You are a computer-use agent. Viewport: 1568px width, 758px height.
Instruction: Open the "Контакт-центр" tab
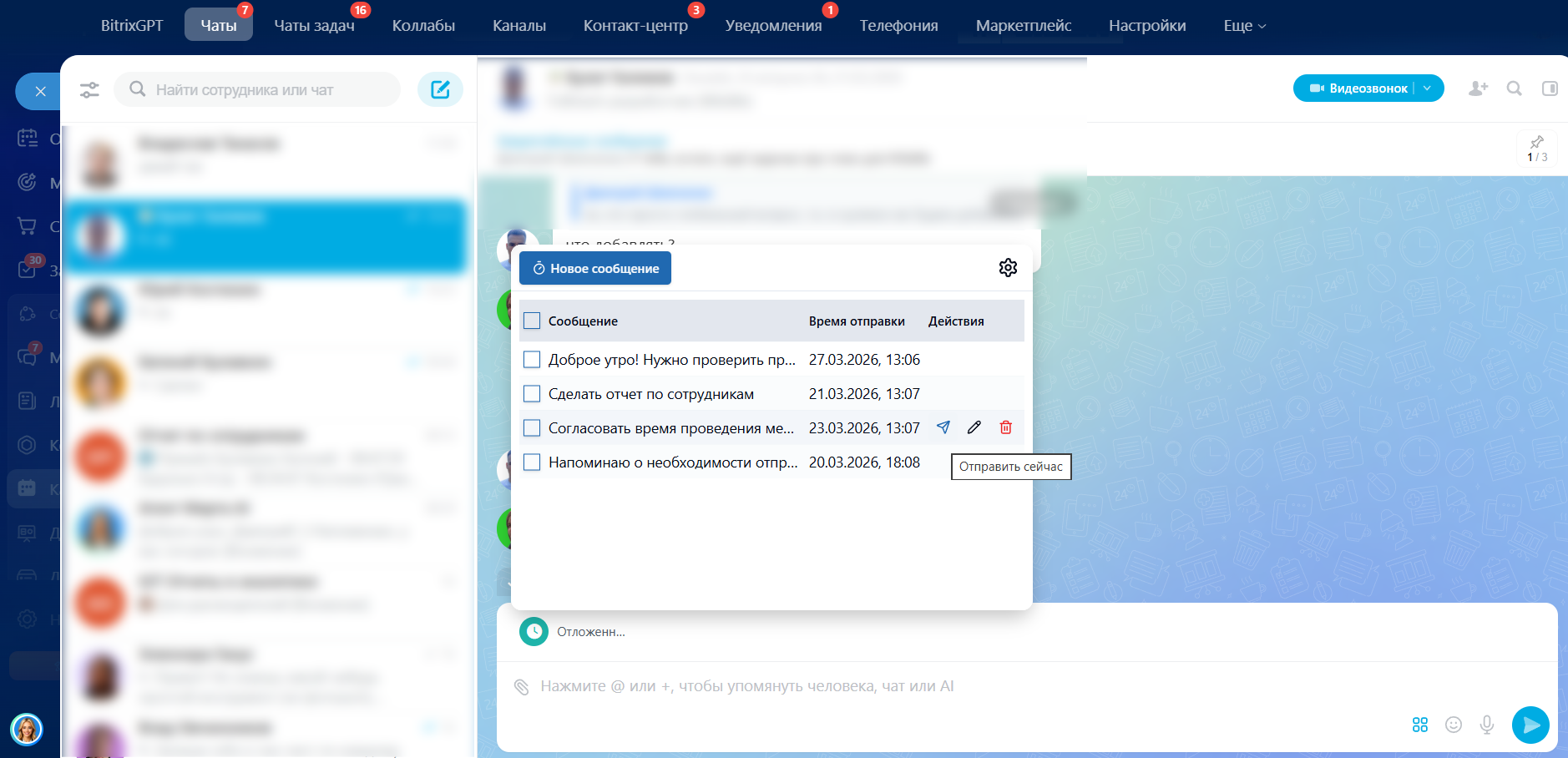(x=635, y=26)
